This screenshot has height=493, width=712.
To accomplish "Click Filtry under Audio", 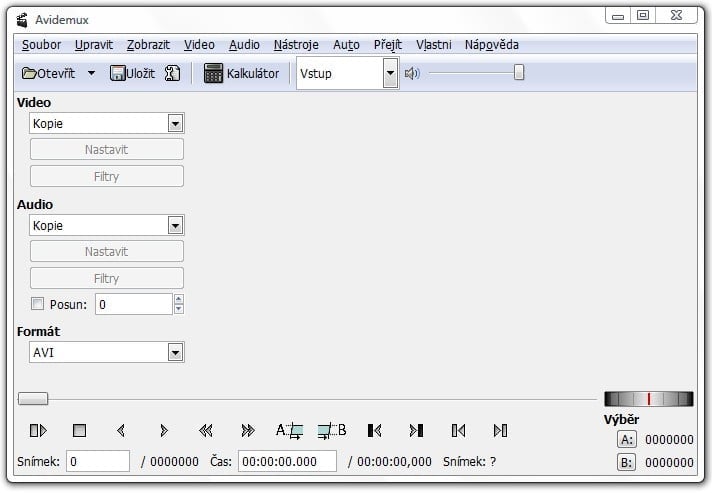I will point(107,278).
